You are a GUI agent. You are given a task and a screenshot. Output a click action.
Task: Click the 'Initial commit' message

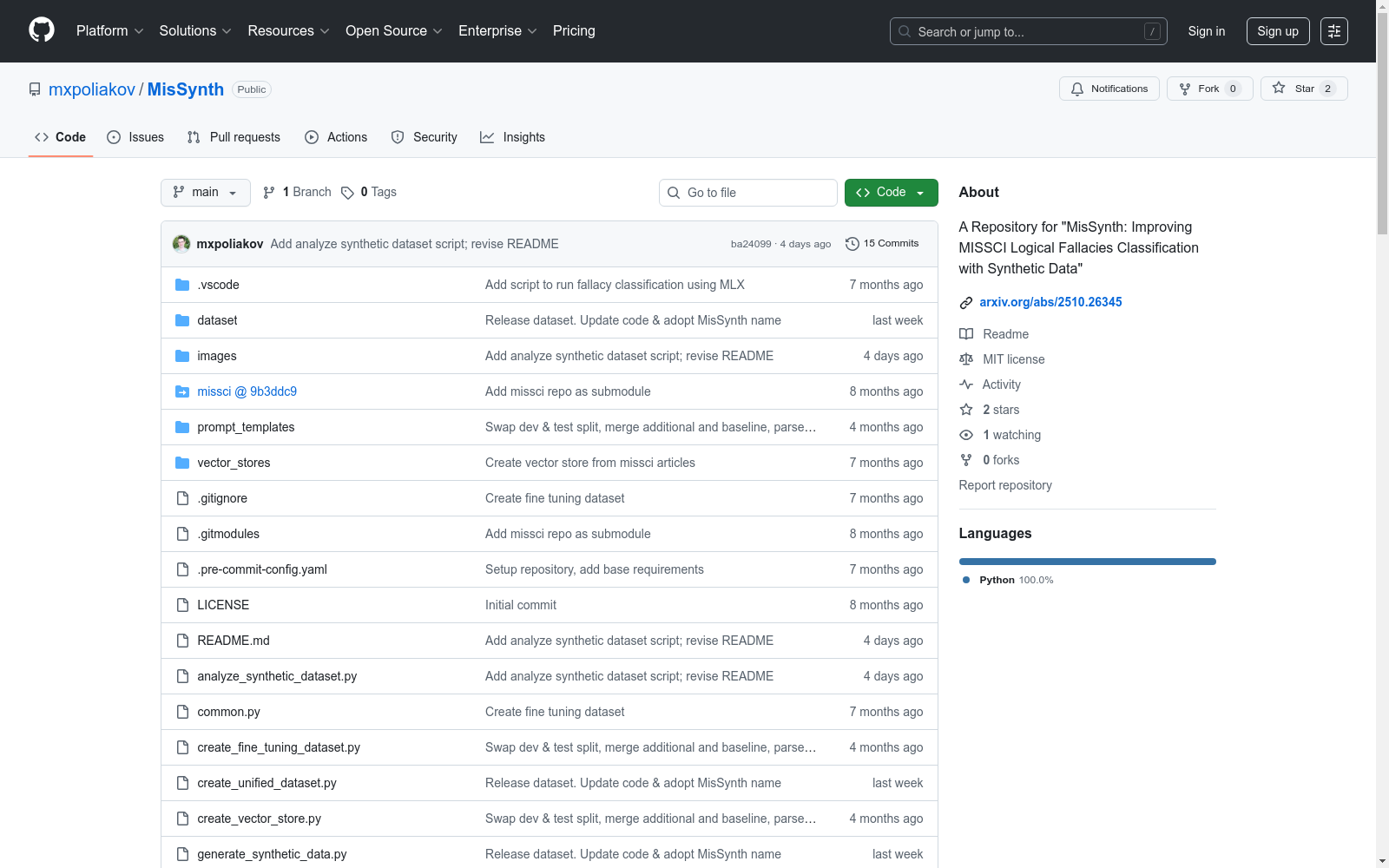[x=521, y=605]
